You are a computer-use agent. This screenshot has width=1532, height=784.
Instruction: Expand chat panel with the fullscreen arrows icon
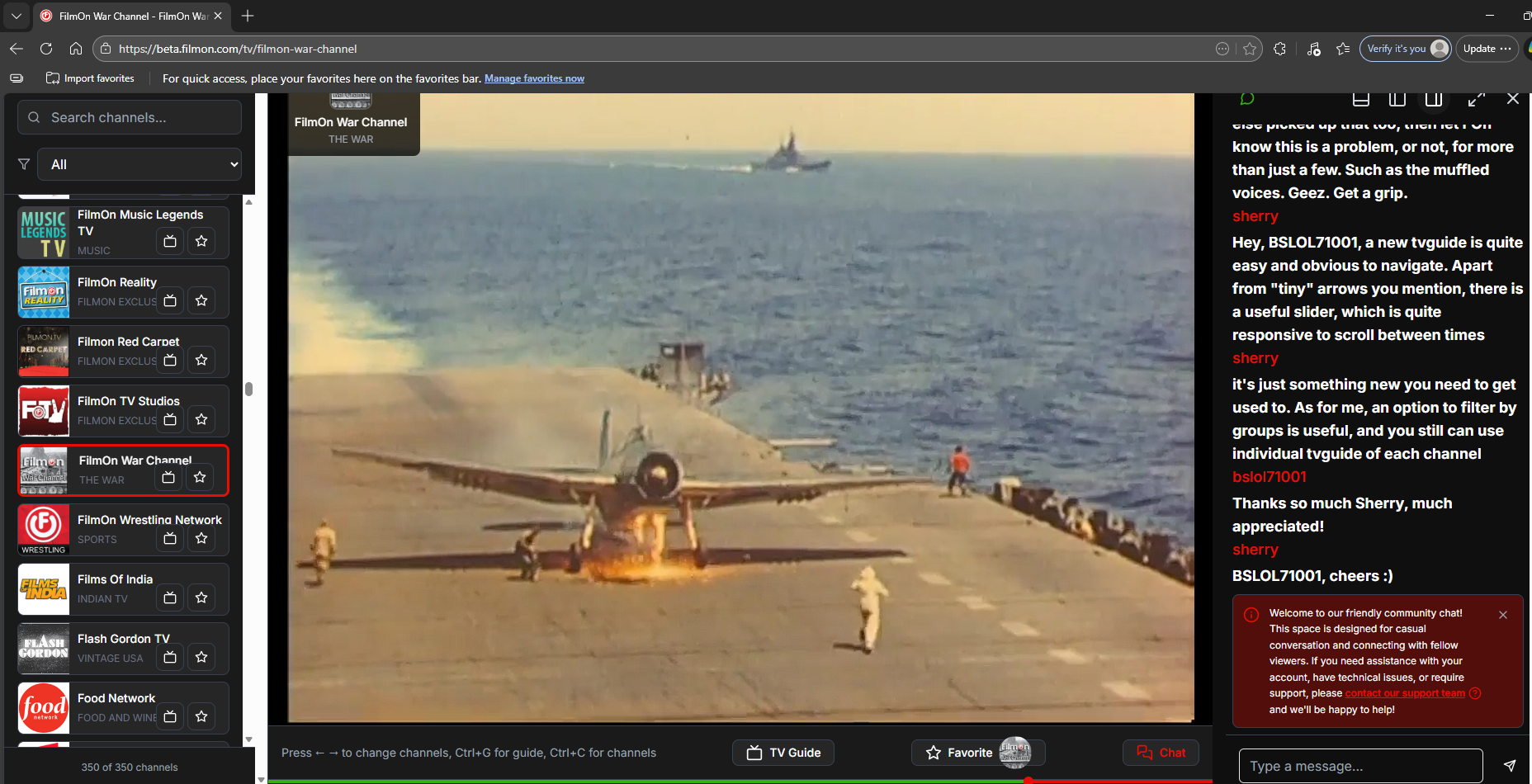click(1476, 99)
